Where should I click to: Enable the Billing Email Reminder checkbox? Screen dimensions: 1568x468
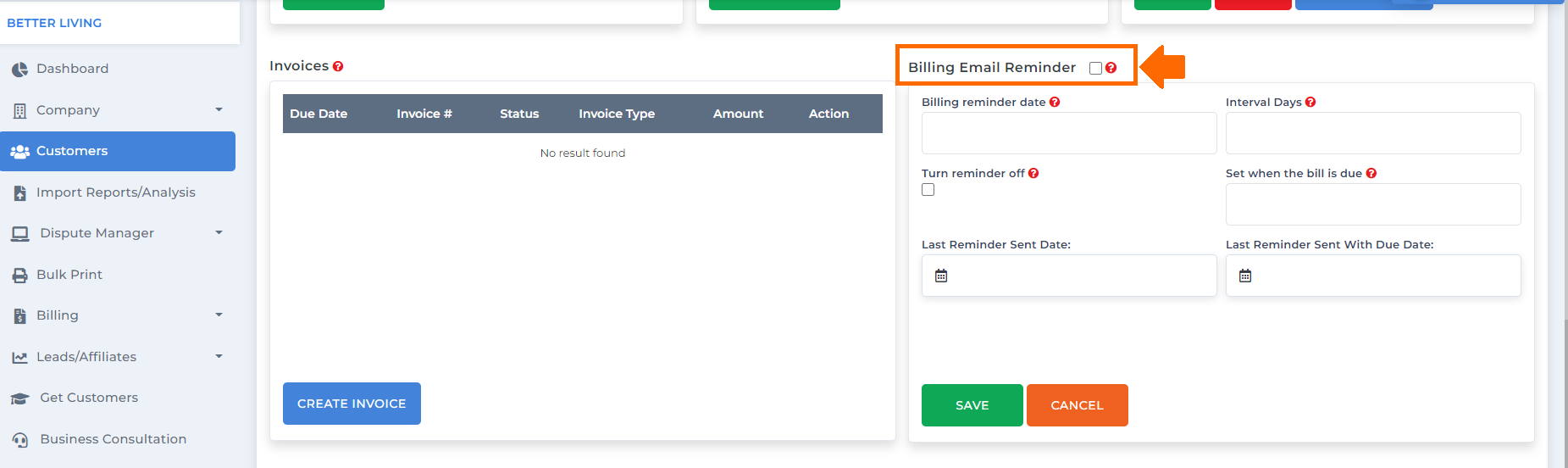[1095, 68]
